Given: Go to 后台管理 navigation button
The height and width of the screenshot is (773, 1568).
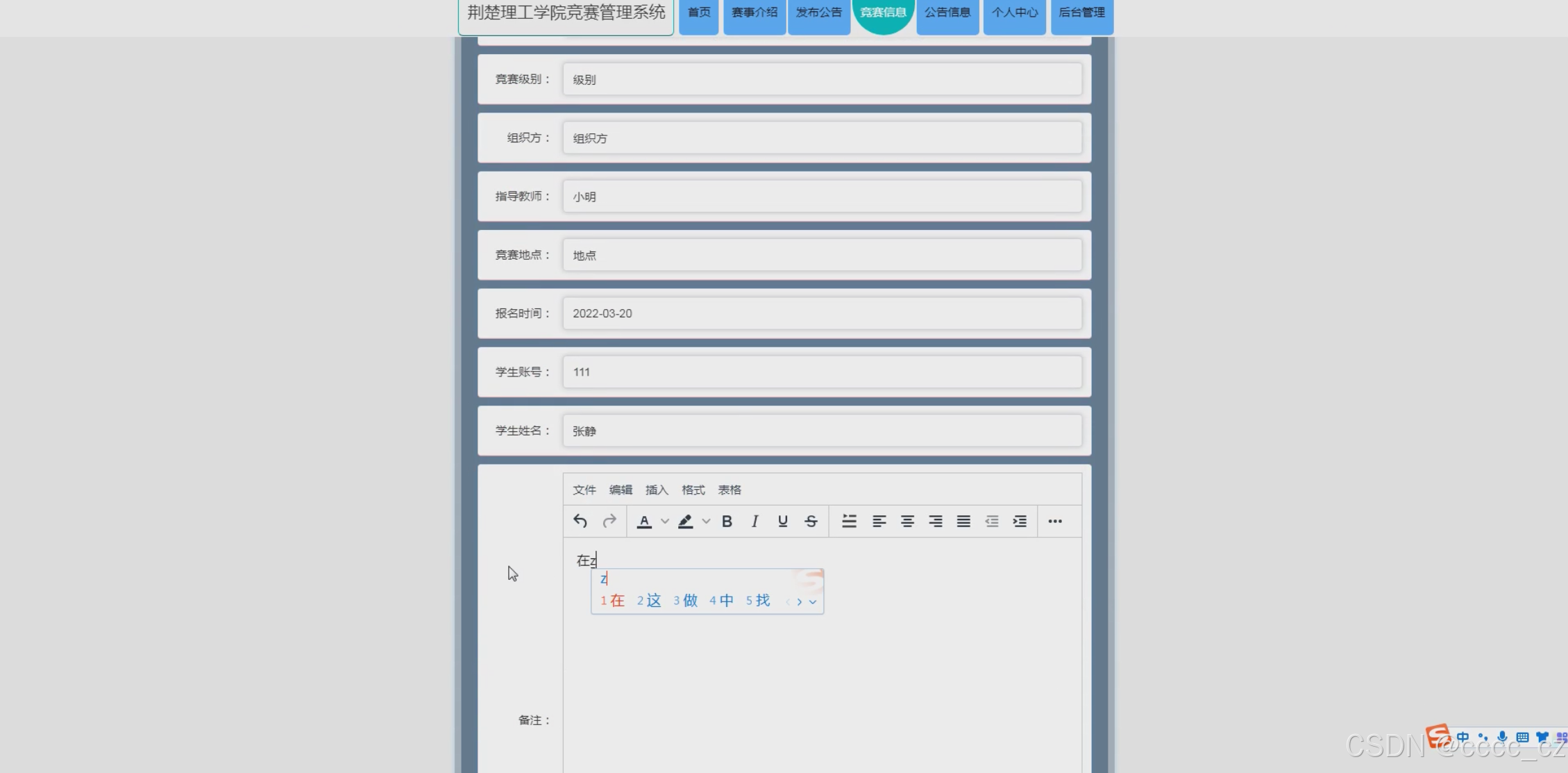Looking at the screenshot, I should [x=1081, y=13].
